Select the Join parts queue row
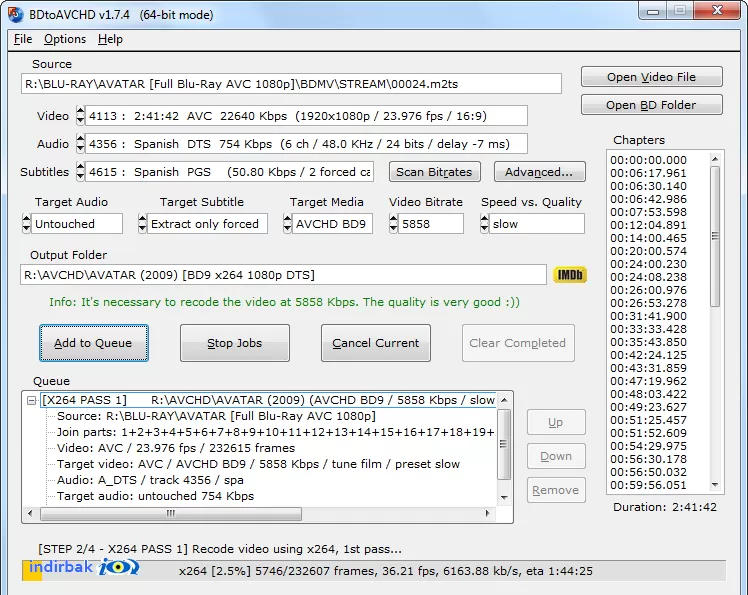Viewport: 748px width, 595px height. pos(275,432)
